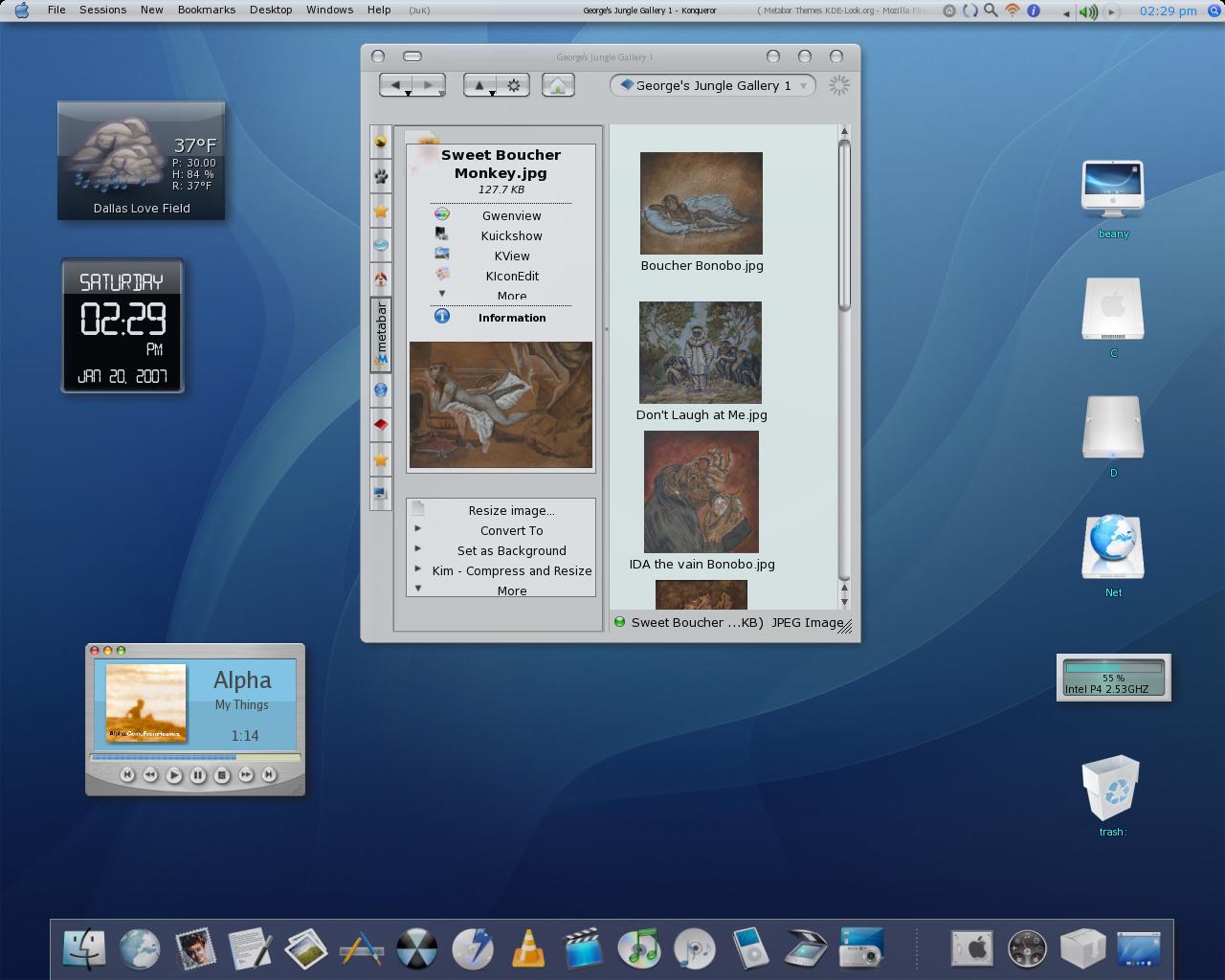Skip to the next track in music player

point(269,775)
